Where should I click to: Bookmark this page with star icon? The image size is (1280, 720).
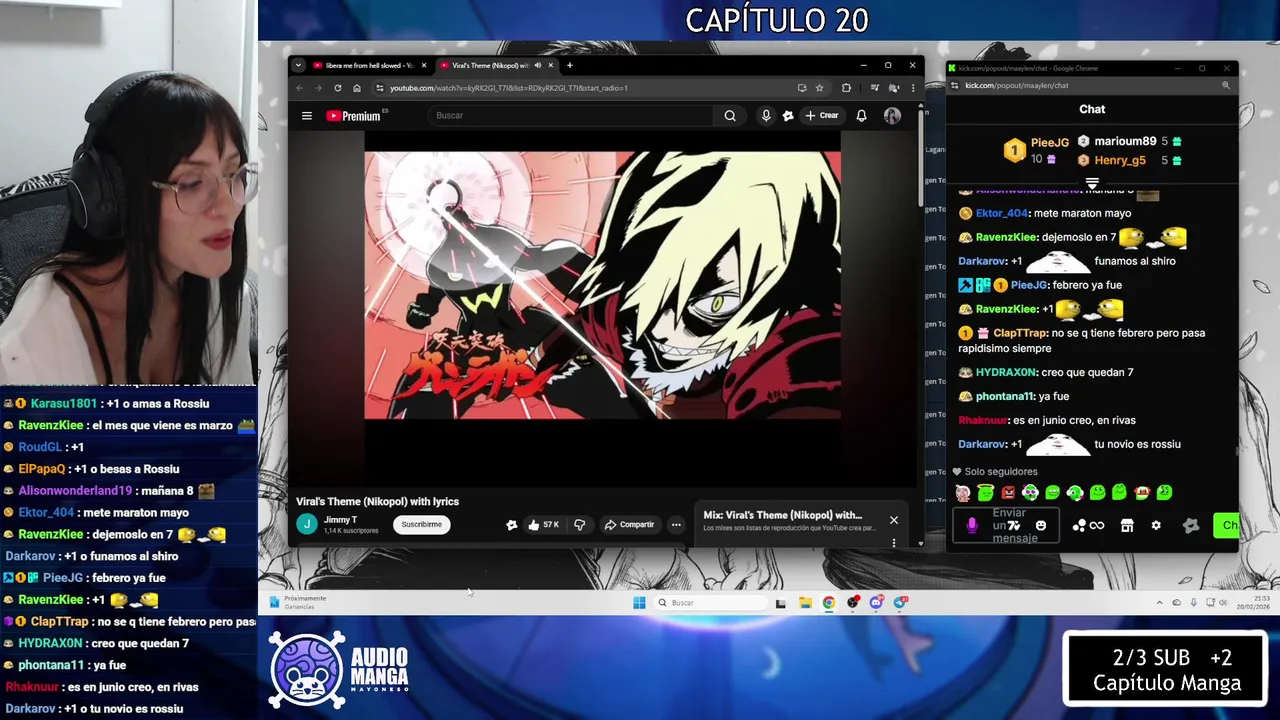point(819,88)
